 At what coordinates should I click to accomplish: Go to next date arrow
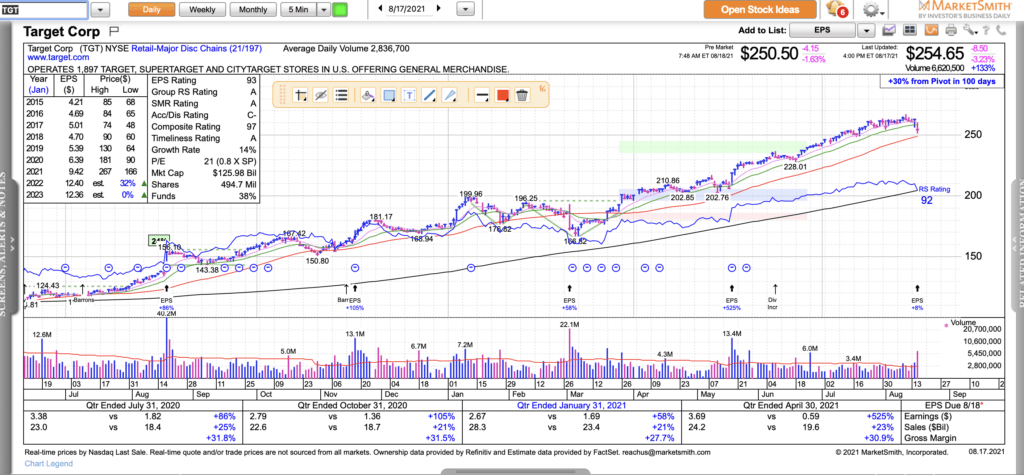[x=438, y=9]
